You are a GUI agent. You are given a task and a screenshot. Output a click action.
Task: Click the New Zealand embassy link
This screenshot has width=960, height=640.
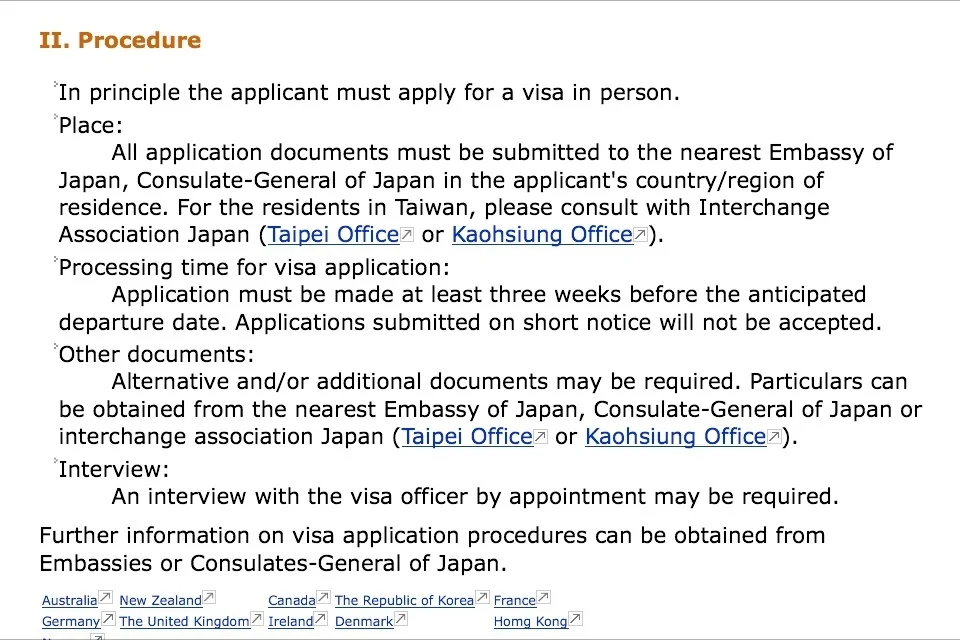pyautogui.click(x=160, y=600)
